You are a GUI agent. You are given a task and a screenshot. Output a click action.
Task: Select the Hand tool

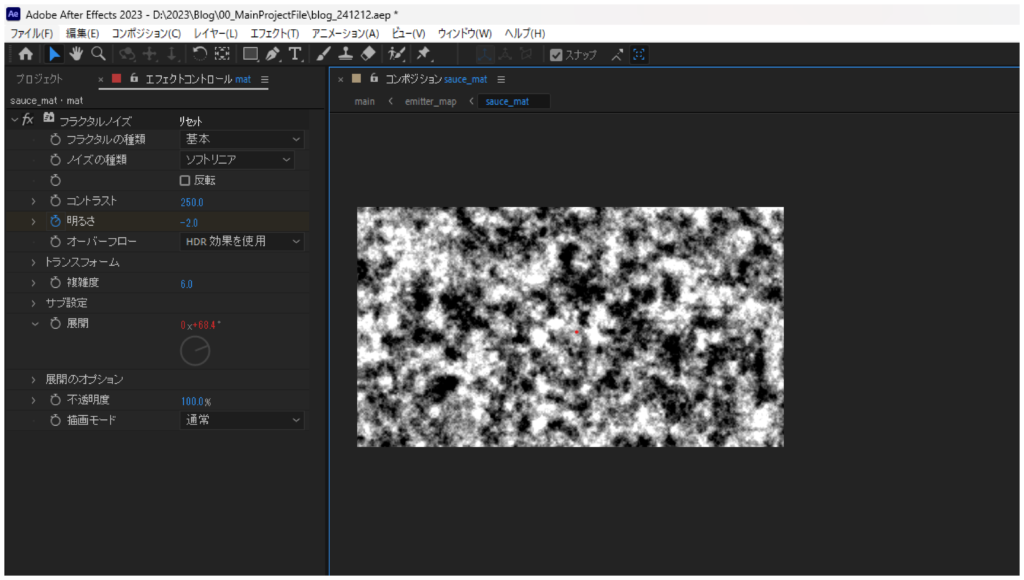click(x=76, y=54)
